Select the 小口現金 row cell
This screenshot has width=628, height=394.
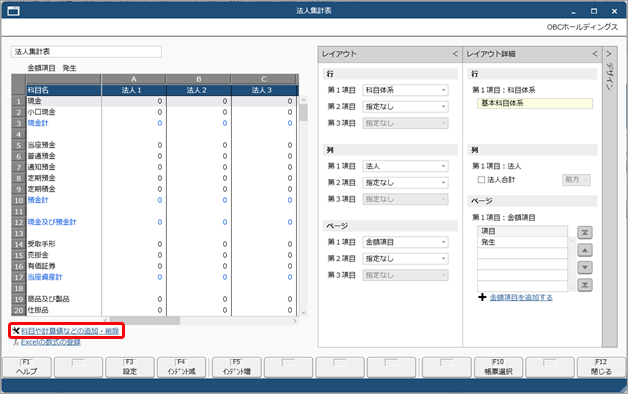tap(64, 112)
